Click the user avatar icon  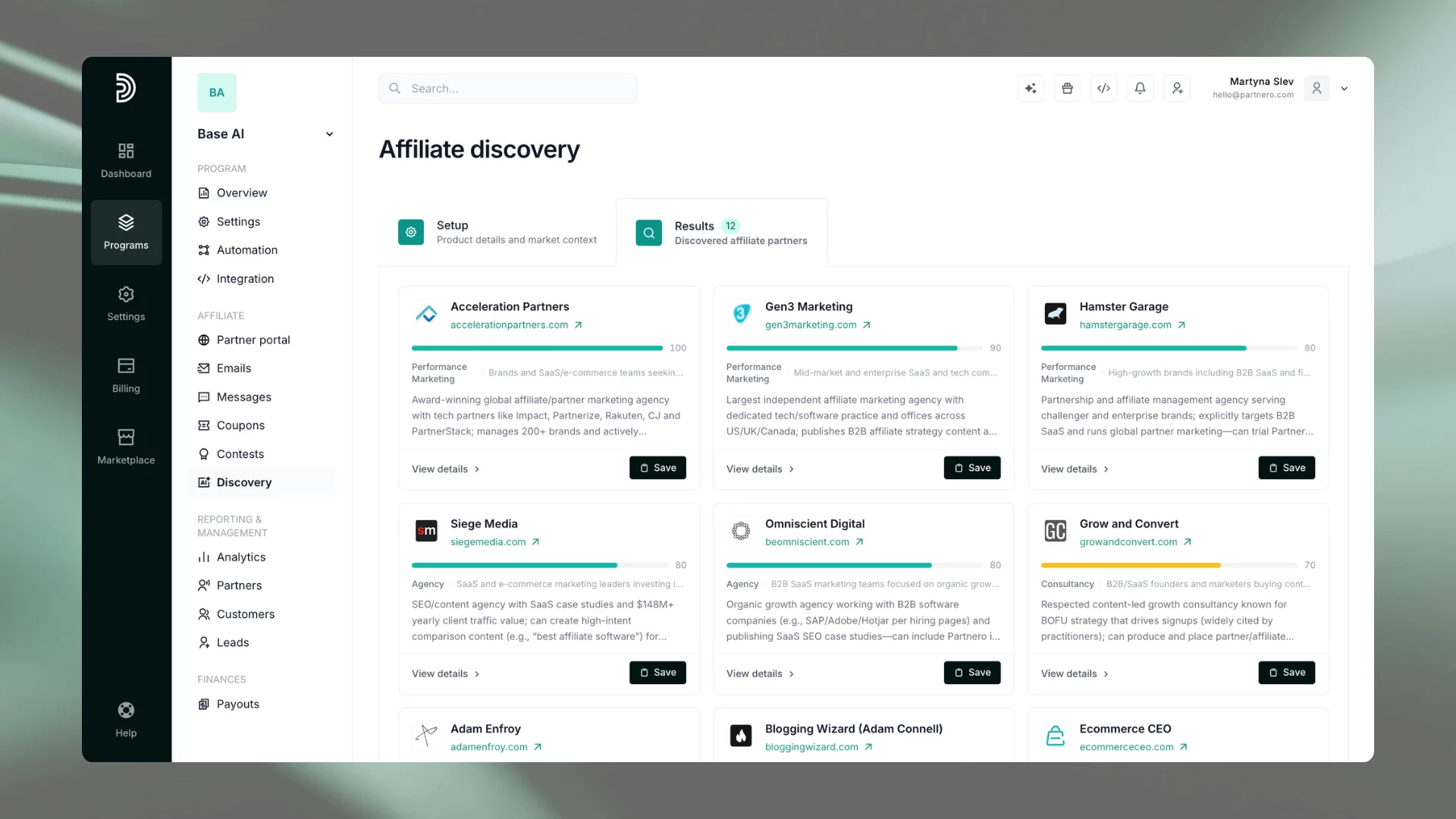tap(1316, 89)
